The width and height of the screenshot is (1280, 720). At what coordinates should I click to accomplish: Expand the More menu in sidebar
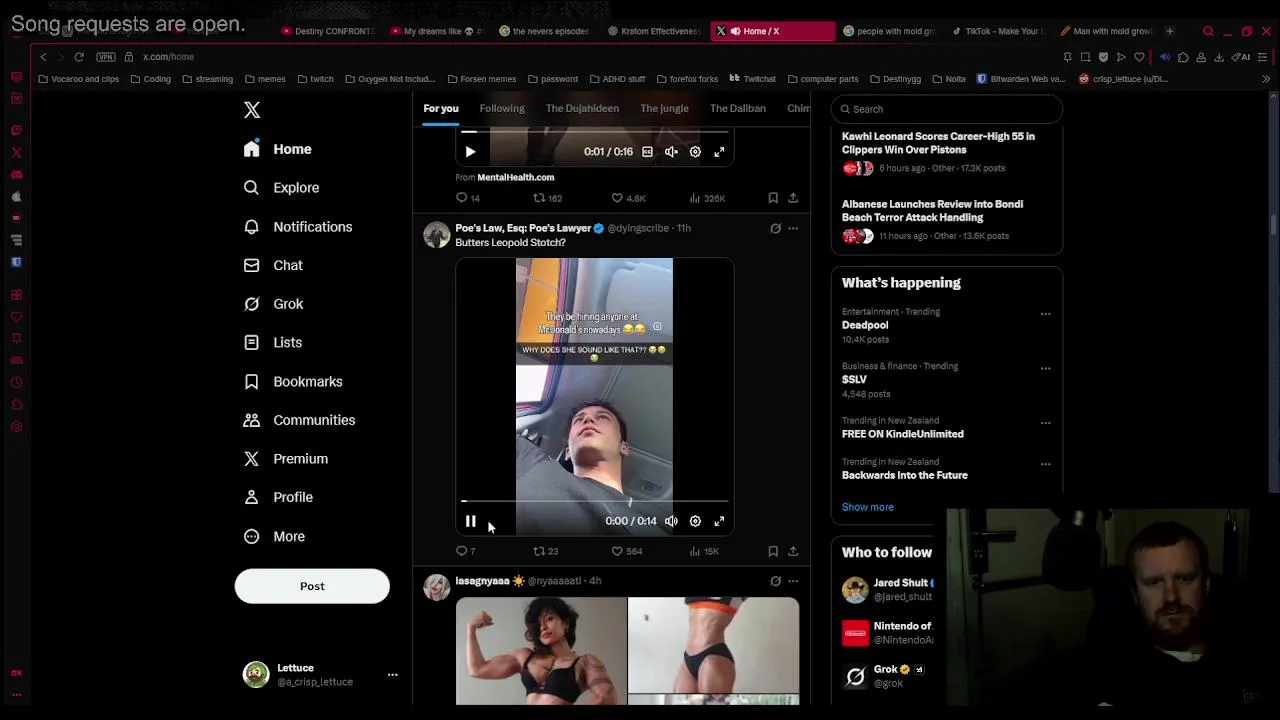(x=274, y=536)
